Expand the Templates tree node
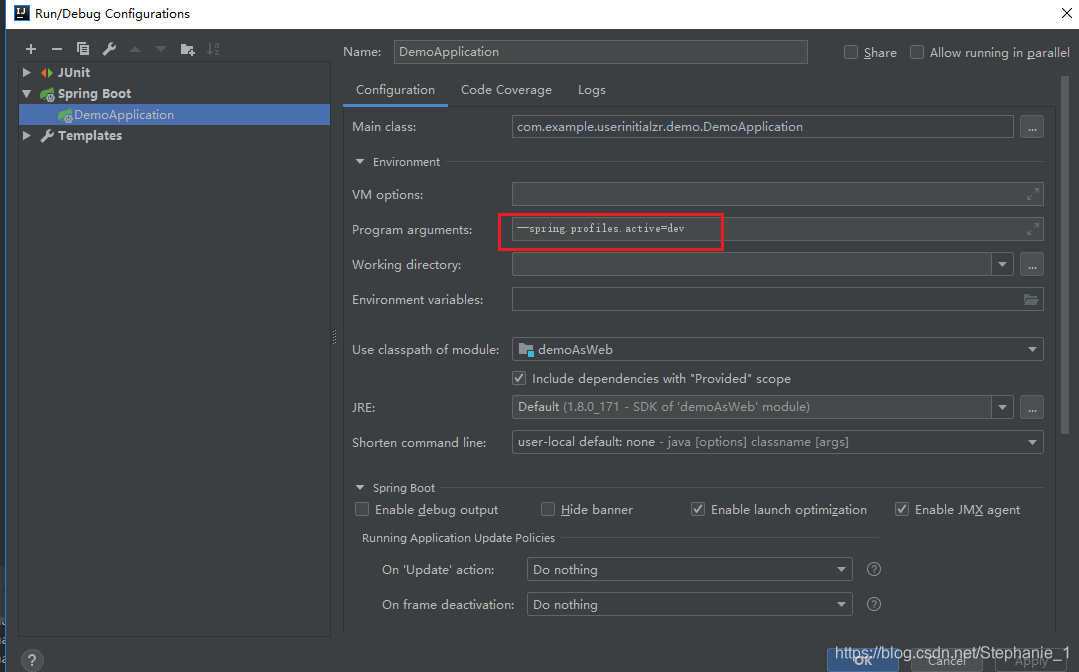The height and width of the screenshot is (672, 1079). tap(26, 136)
